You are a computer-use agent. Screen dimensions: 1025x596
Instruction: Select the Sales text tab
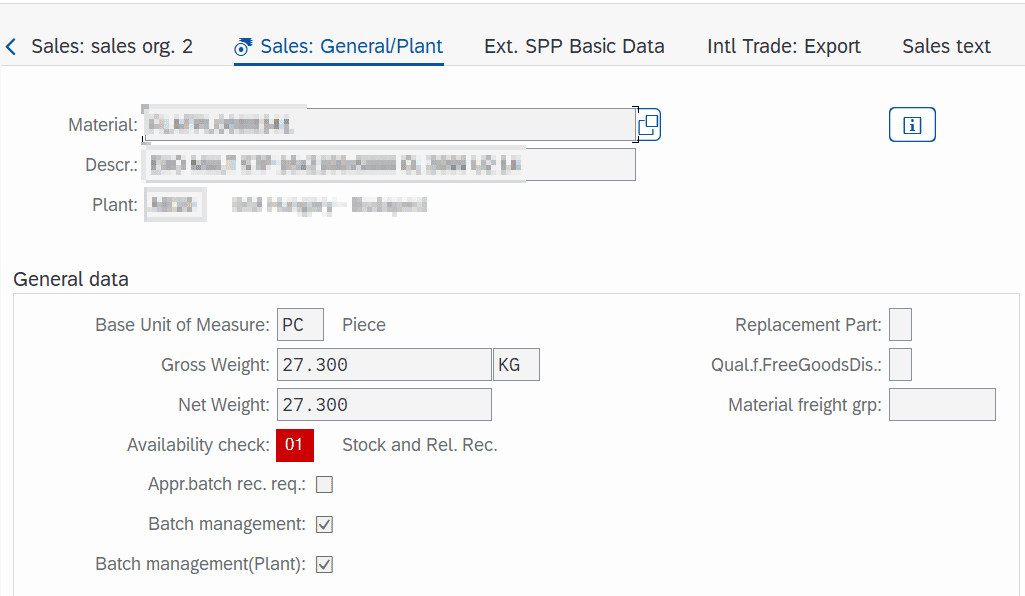[946, 46]
